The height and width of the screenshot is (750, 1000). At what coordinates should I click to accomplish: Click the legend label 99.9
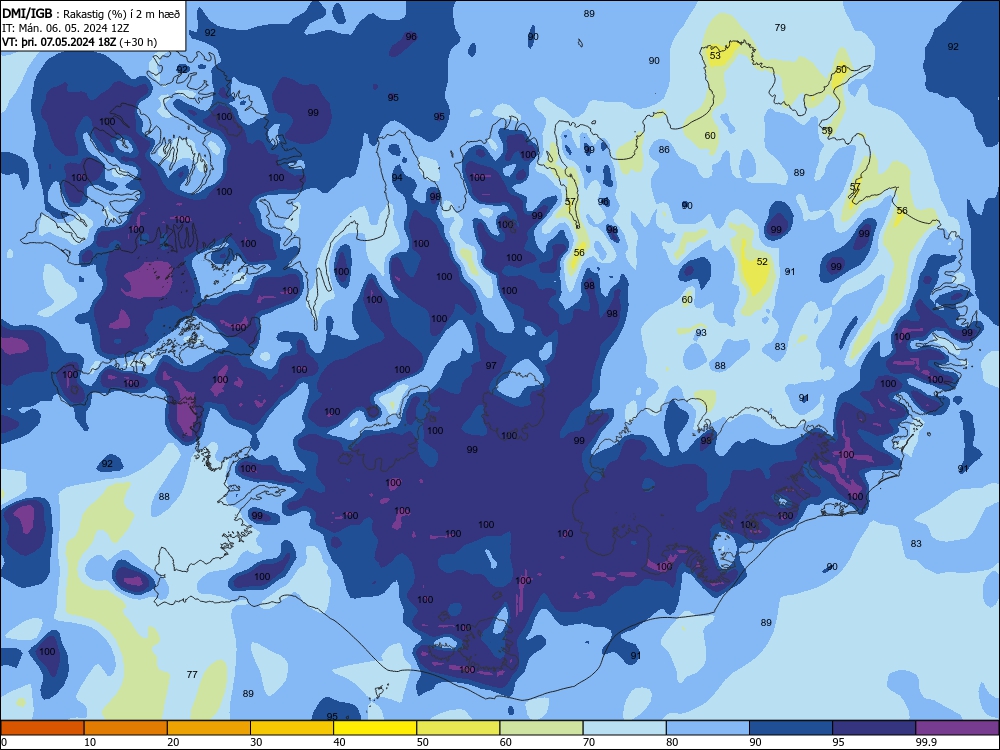pyautogui.click(x=925, y=742)
